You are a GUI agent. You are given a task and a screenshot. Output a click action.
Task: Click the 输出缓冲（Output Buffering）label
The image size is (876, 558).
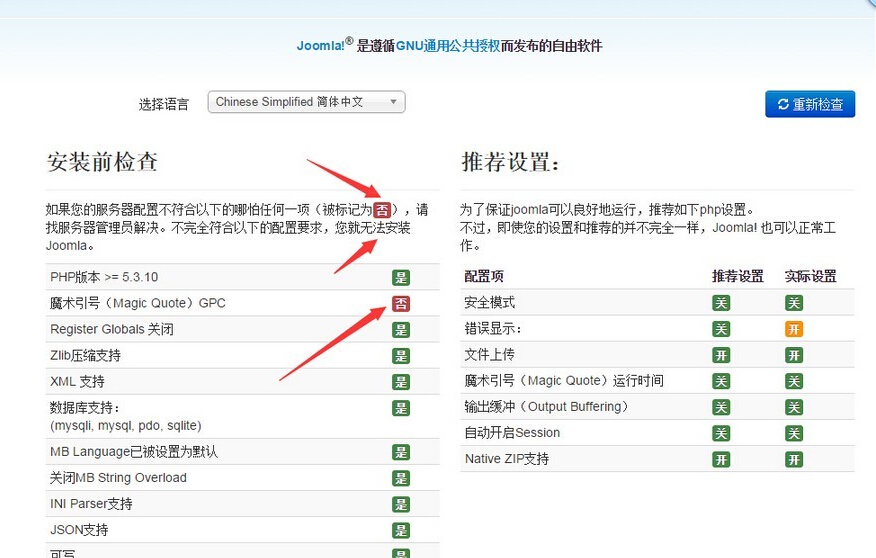[x=548, y=407]
